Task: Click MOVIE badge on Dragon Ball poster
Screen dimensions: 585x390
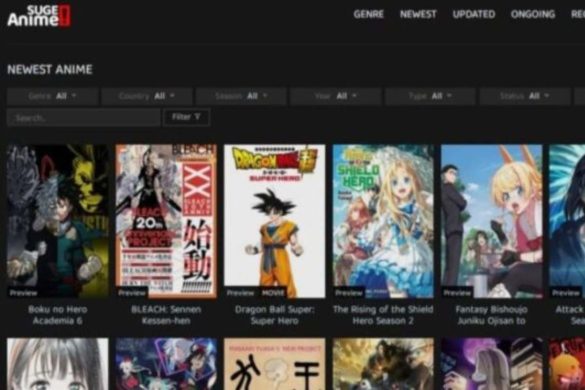Action: coord(273,293)
